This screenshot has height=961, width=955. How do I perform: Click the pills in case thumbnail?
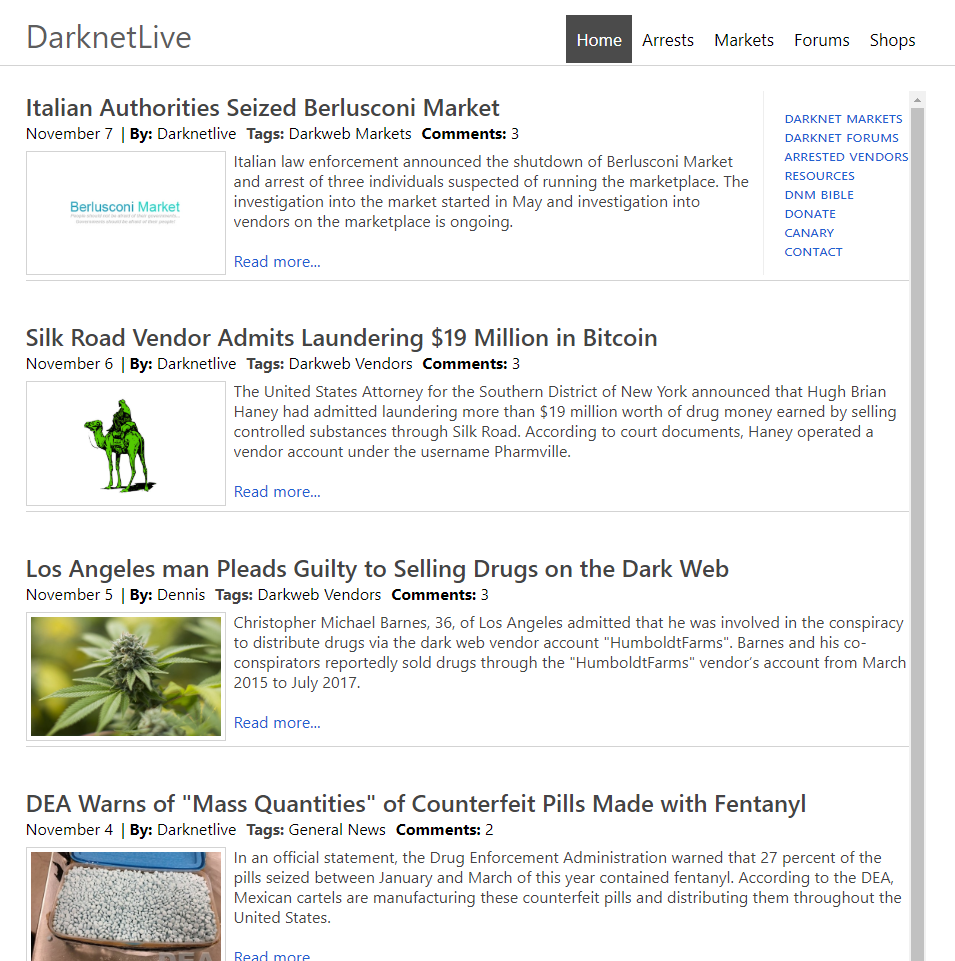(x=126, y=905)
